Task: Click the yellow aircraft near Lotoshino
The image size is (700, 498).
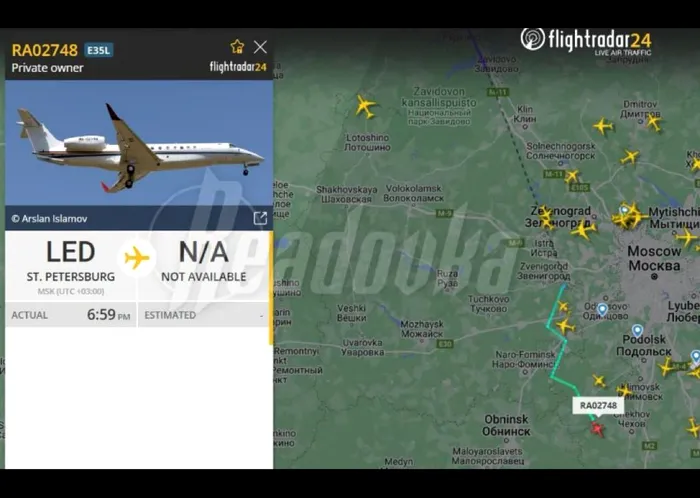Action: pos(365,106)
